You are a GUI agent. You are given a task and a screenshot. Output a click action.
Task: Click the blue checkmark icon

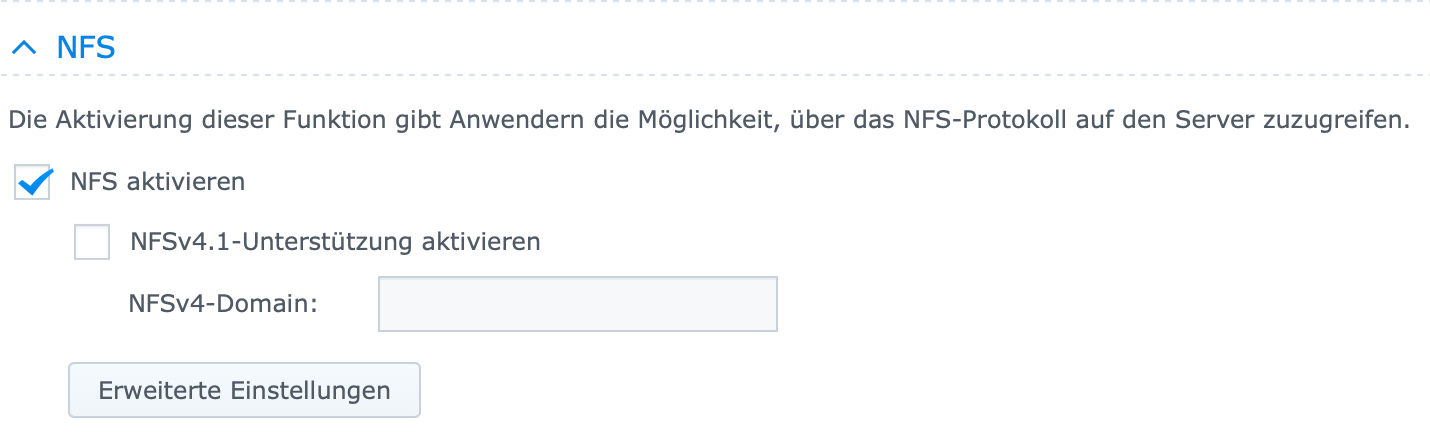[35, 182]
